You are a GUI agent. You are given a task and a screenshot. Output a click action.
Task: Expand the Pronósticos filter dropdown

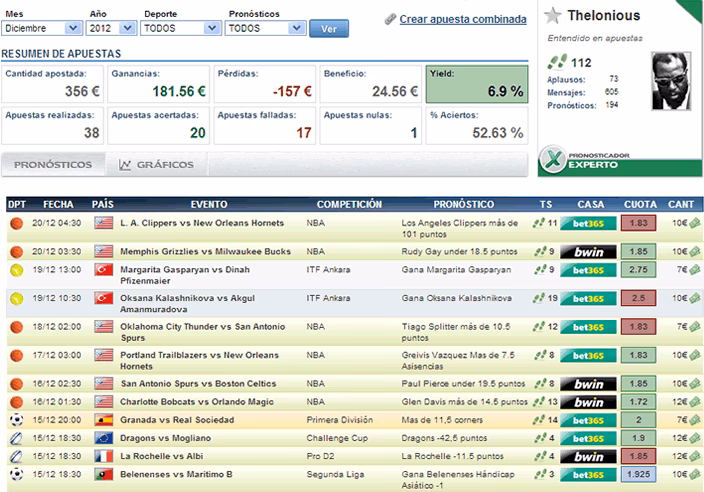click(x=263, y=28)
